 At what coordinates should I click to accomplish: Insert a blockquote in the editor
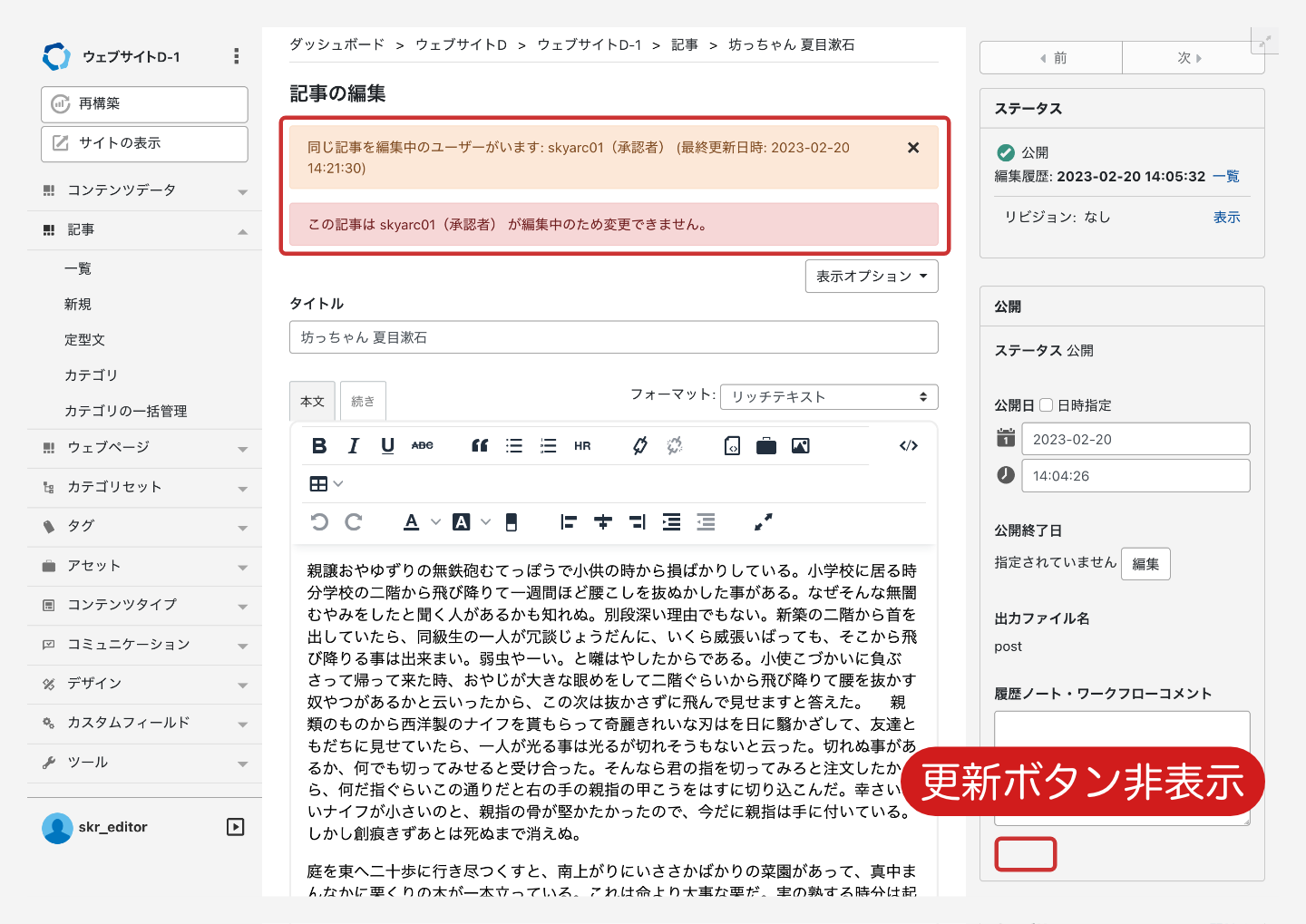click(480, 445)
